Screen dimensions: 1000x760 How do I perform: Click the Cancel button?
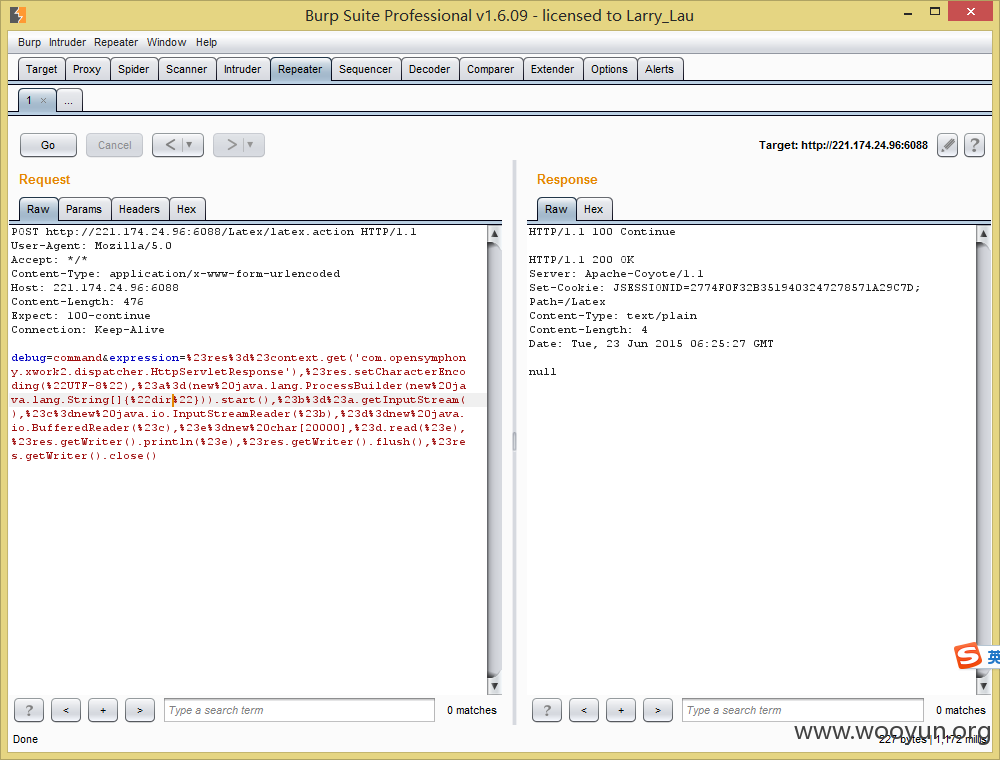(115, 145)
